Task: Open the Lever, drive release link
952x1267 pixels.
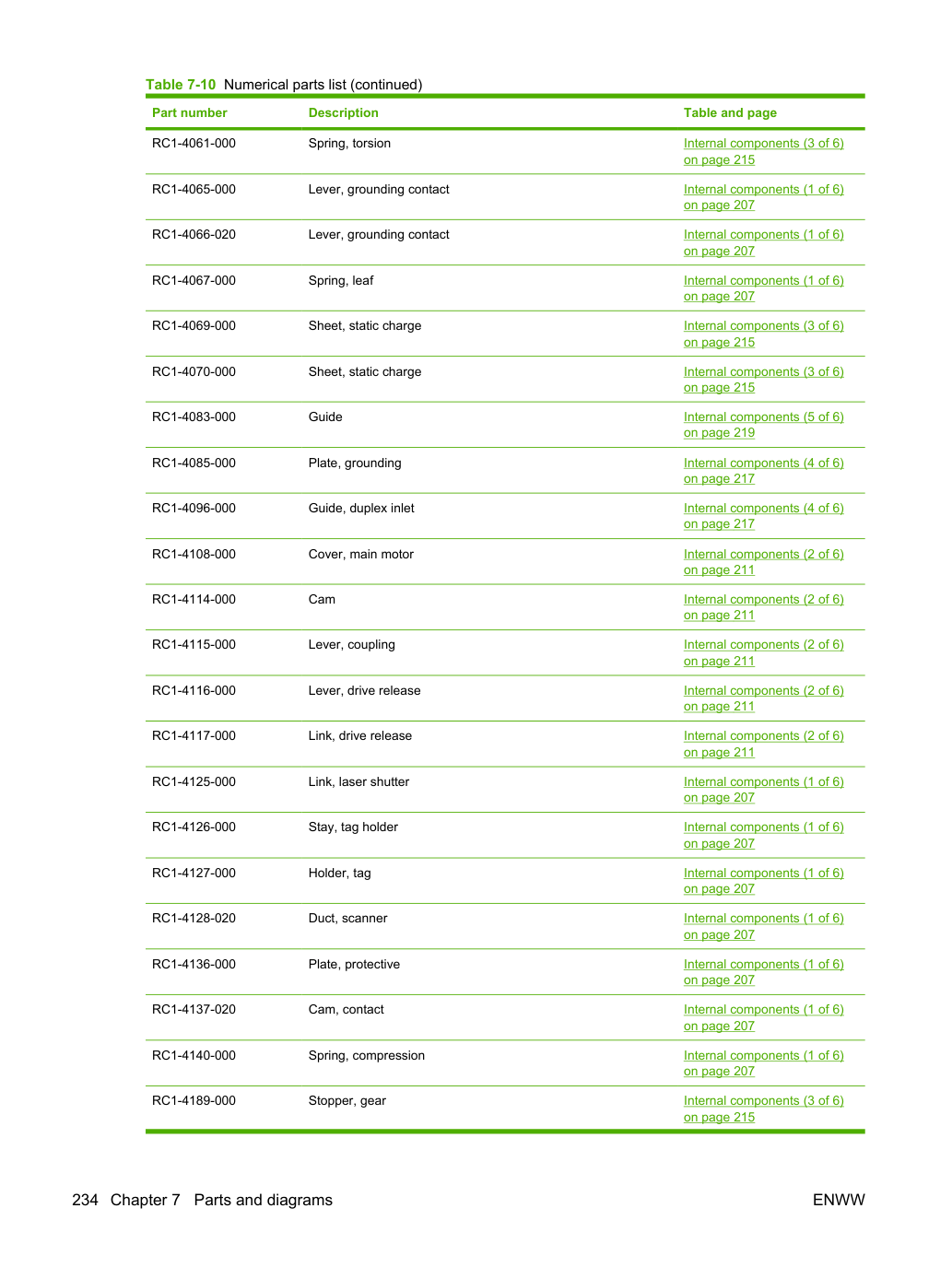Action: [763, 698]
